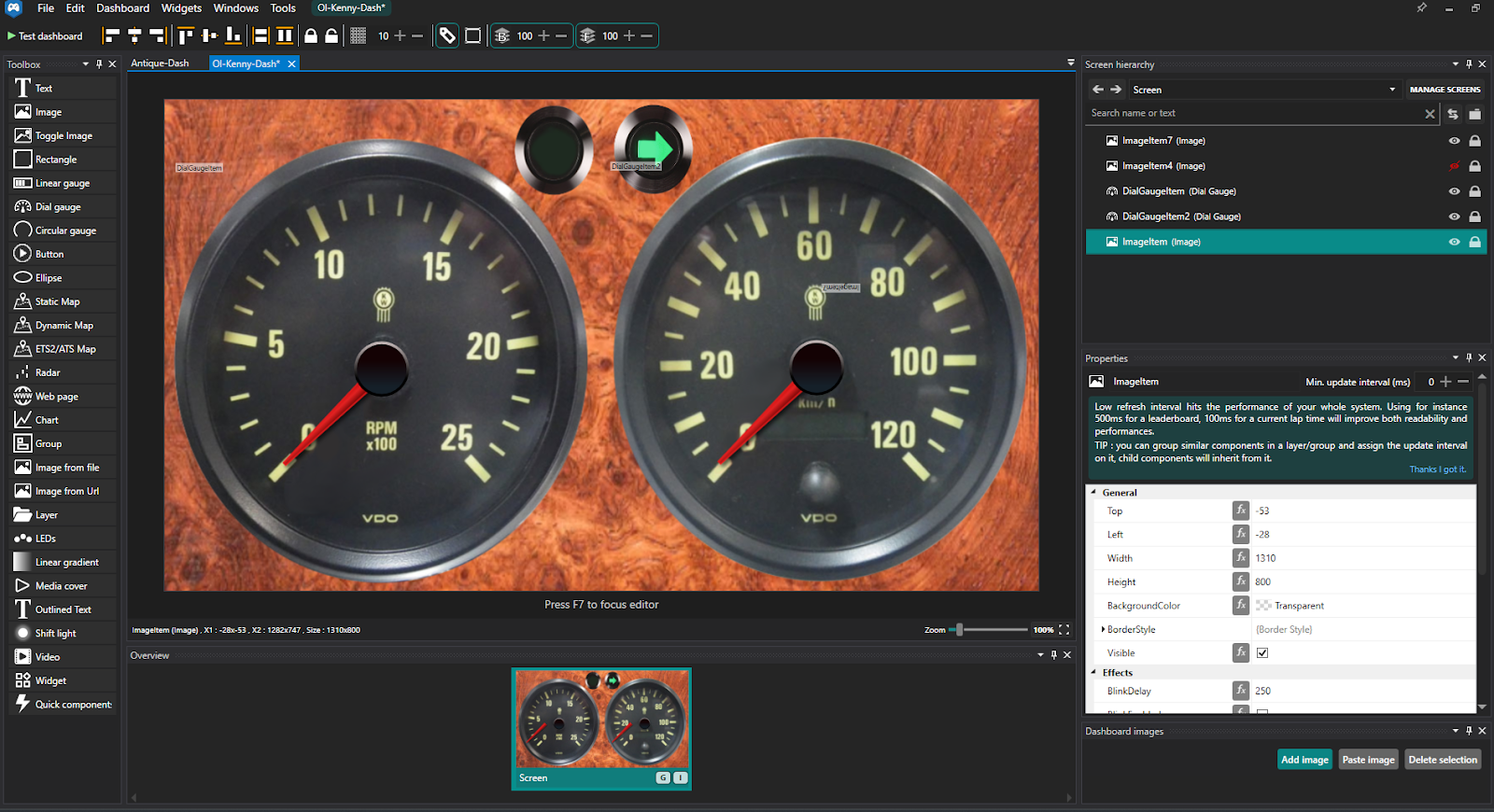Viewport: 1494px width, 812px height.
Task: Select the Rectangle tool
Action: click(63, 160)
